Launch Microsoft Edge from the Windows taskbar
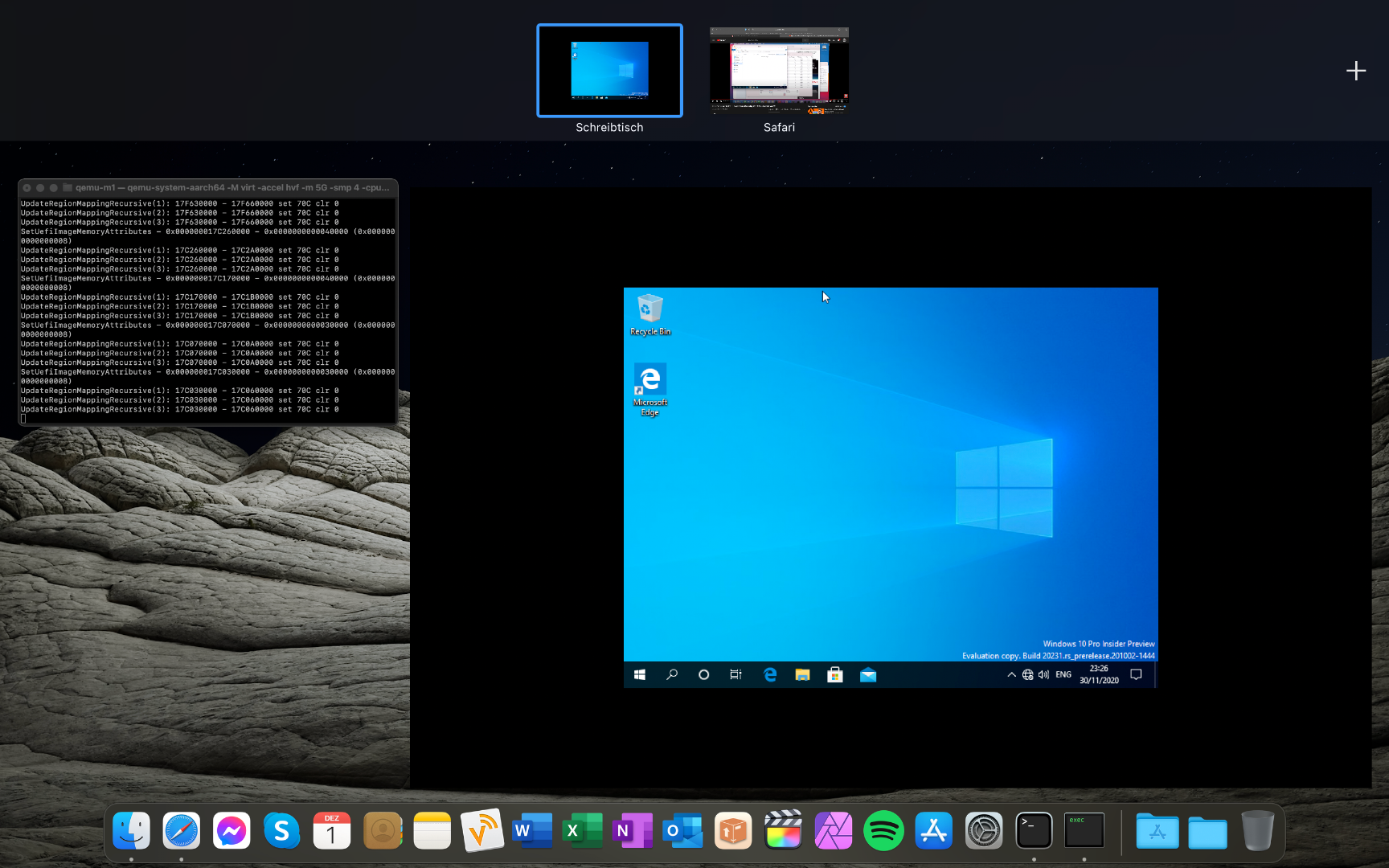Screen dimensions: 1389x868 [x=770, y=675]
